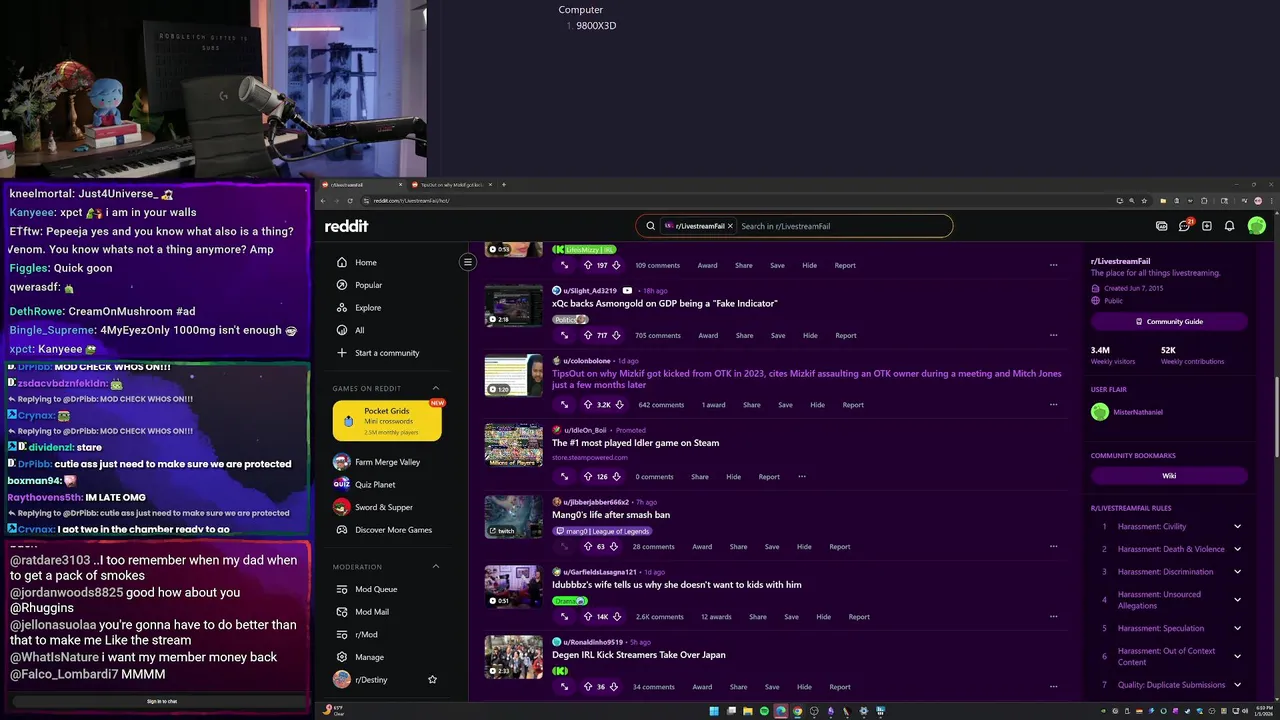Viewport: 1280px width, 720px height.
Task: Collapse the Games on Reddit section
Action: 436,388
